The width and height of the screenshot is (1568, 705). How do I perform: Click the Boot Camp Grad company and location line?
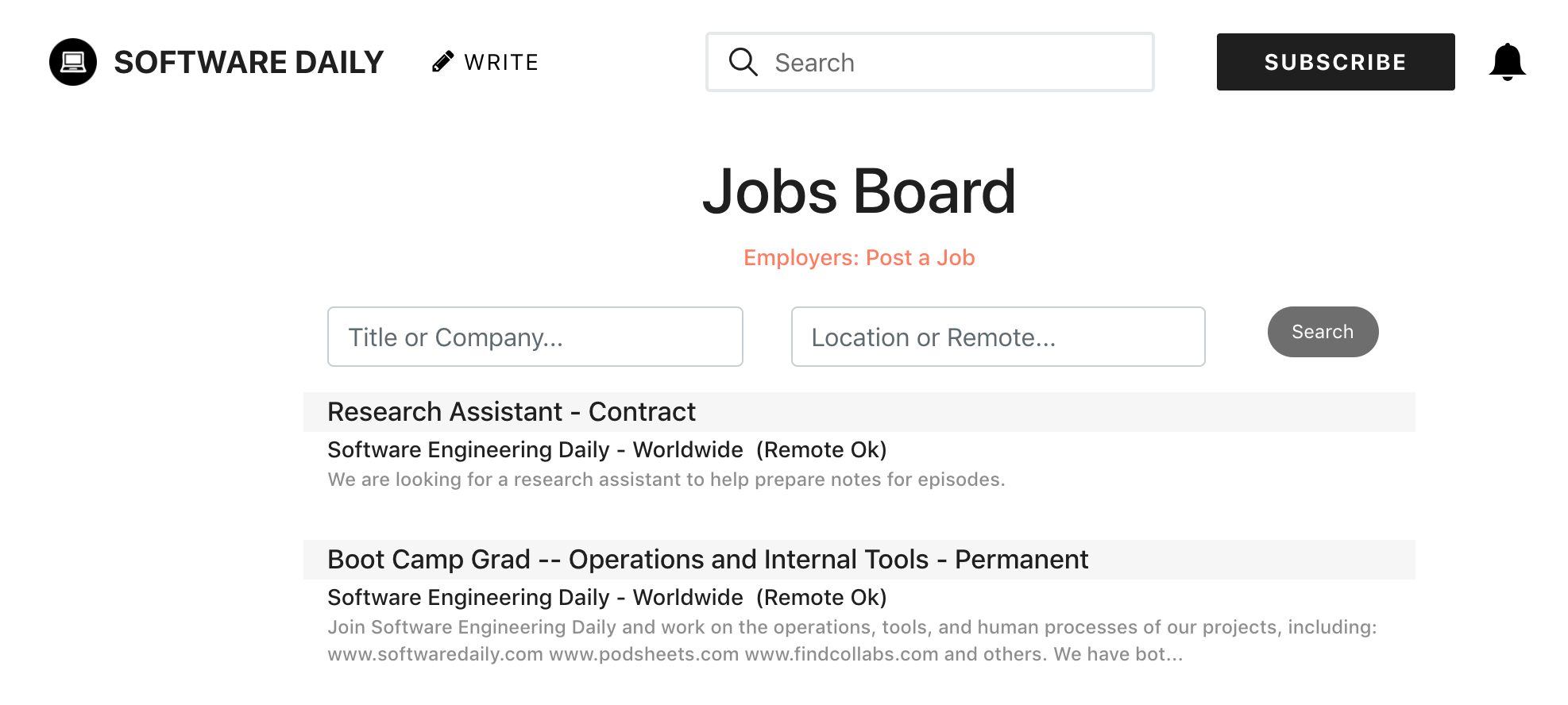coord(607,598)
